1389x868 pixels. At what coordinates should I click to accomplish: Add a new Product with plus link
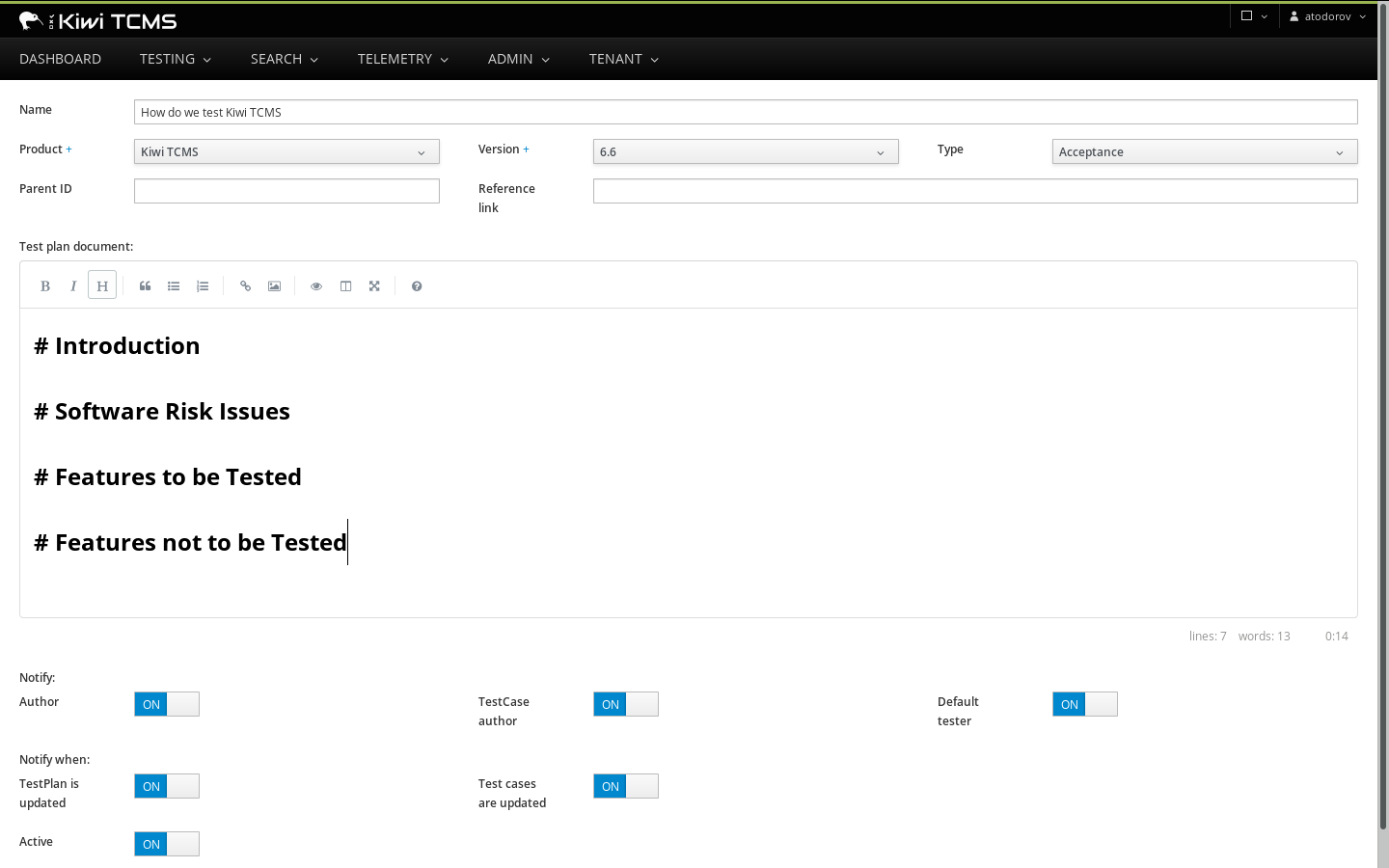(x=68, y=149)
